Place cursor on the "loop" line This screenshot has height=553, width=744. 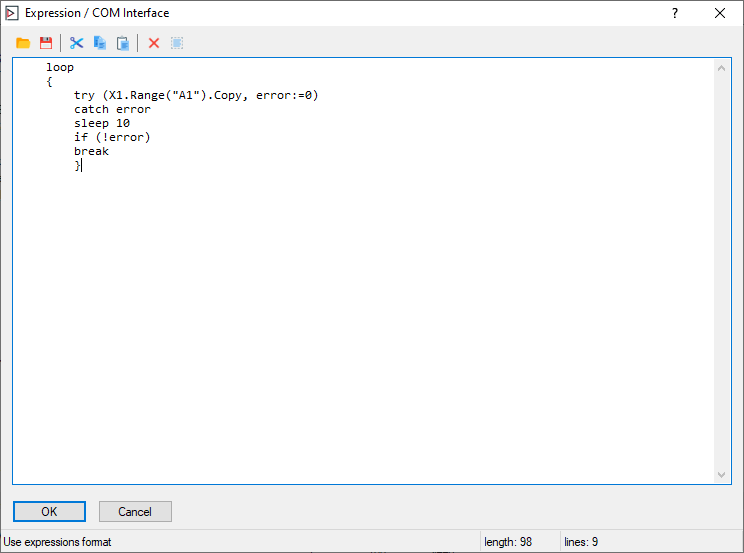(x=60, y=67)
